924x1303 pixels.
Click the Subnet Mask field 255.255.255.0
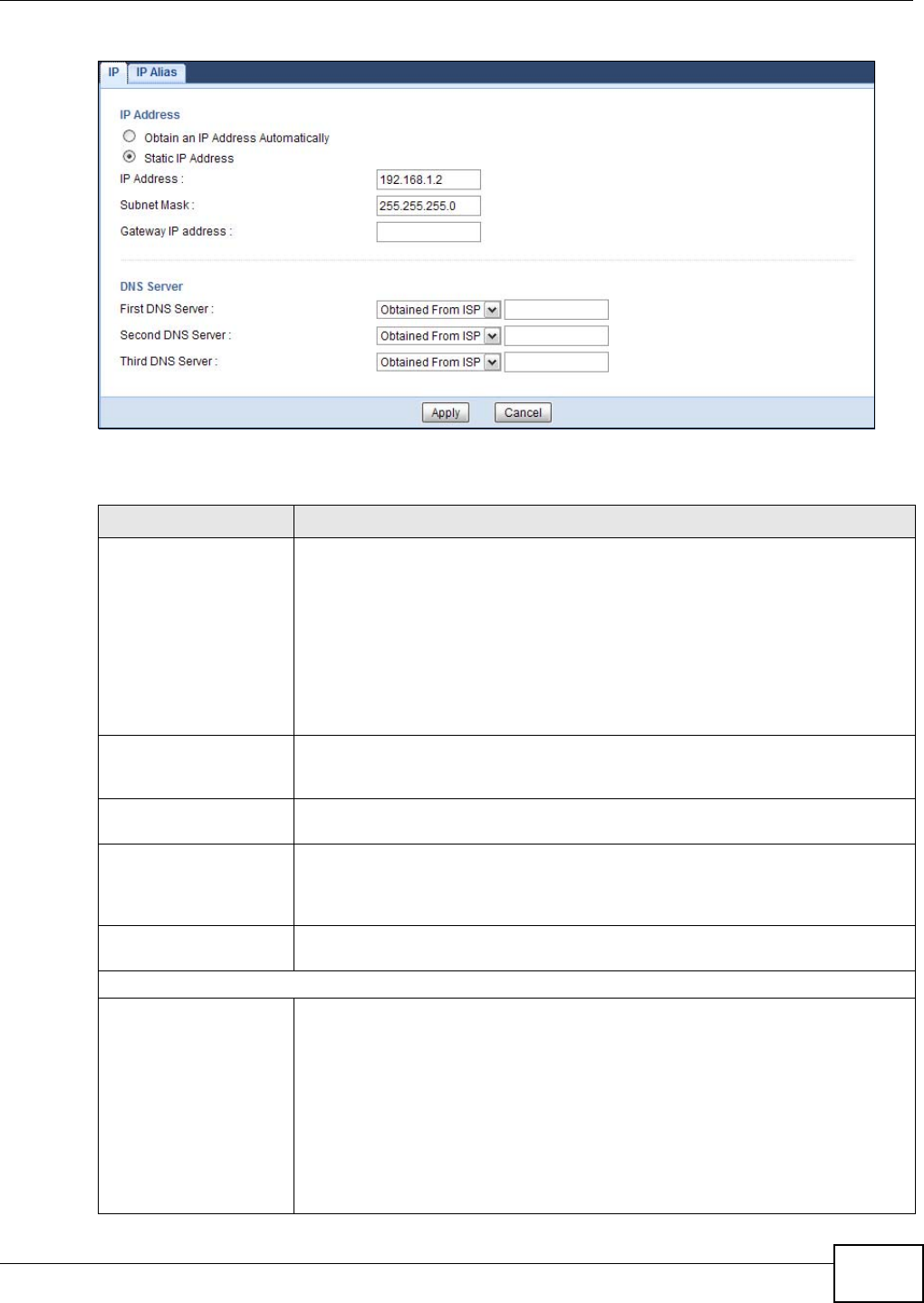pos(428,206)
